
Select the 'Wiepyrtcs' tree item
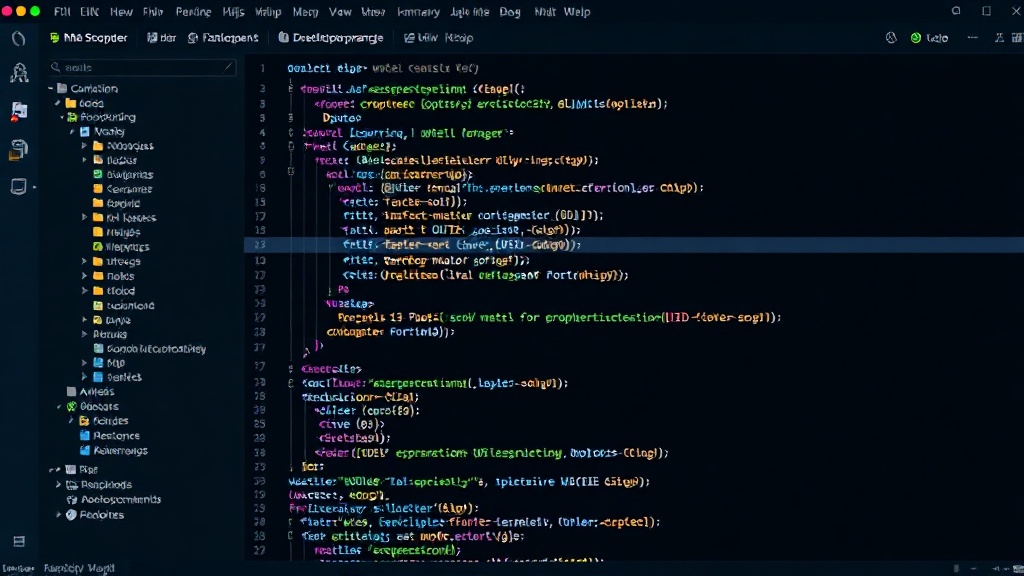tap(121, 247)
